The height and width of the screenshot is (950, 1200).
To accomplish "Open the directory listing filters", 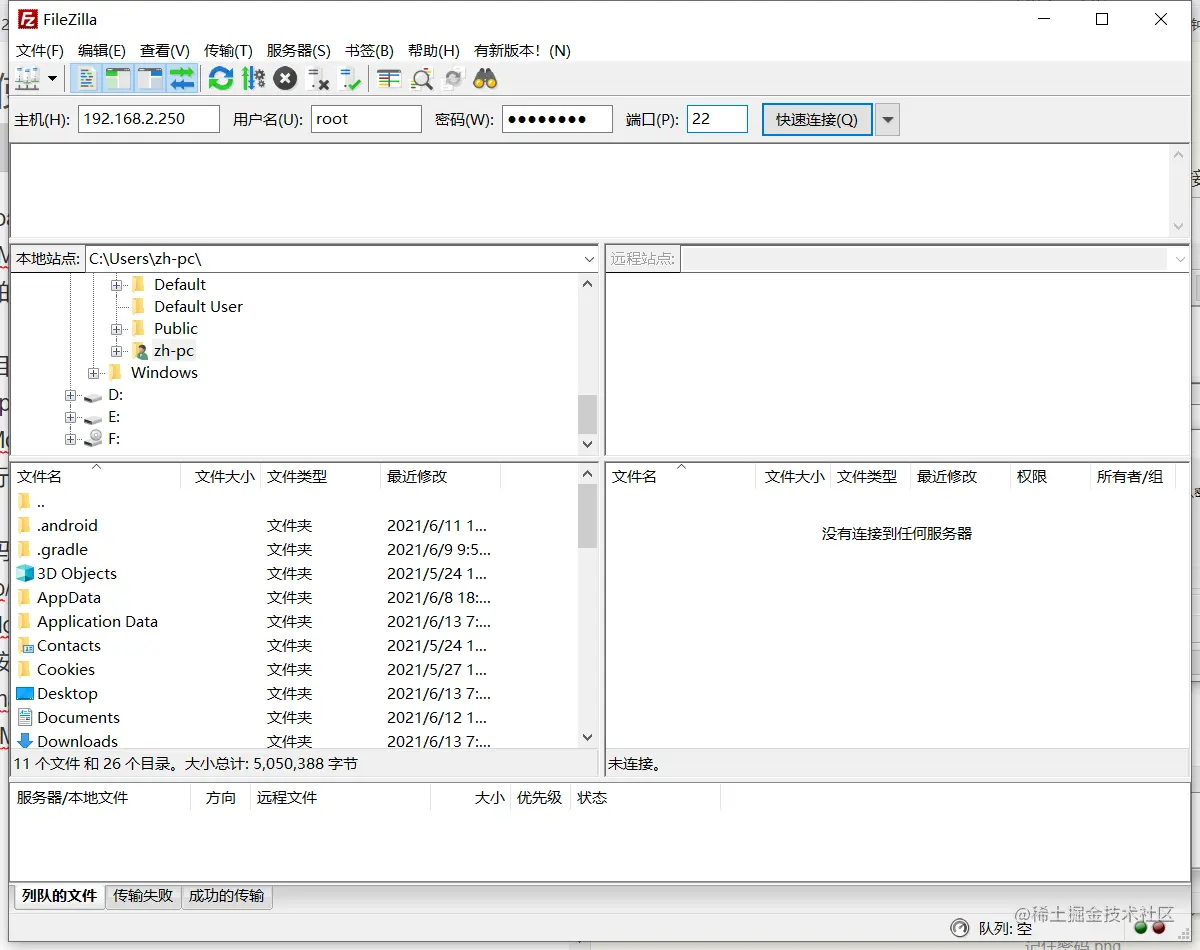I will (x=388, y=78).
